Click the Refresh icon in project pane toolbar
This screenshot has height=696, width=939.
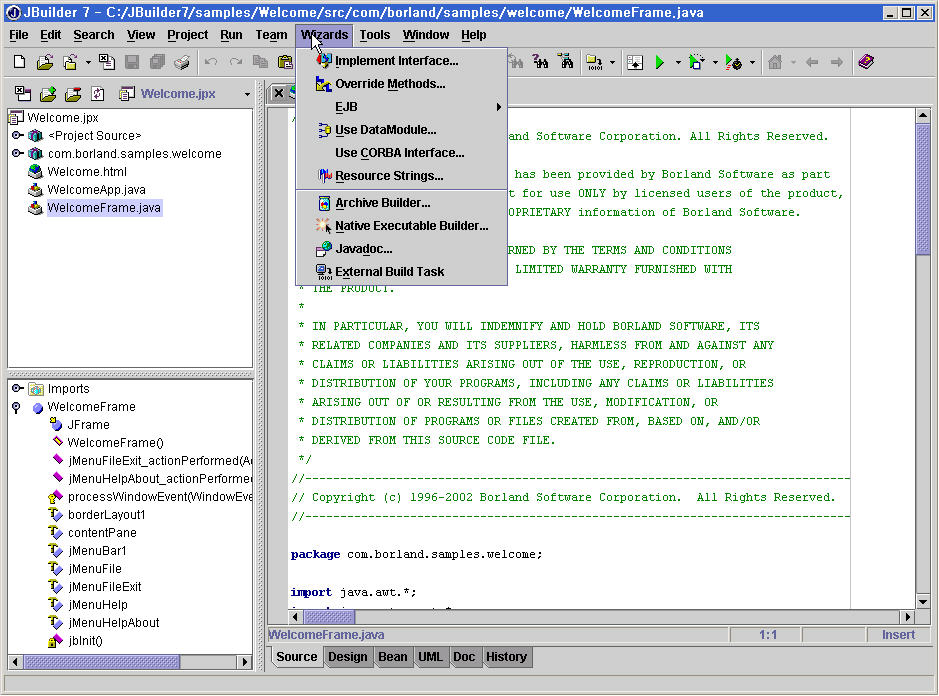[98, 94]
